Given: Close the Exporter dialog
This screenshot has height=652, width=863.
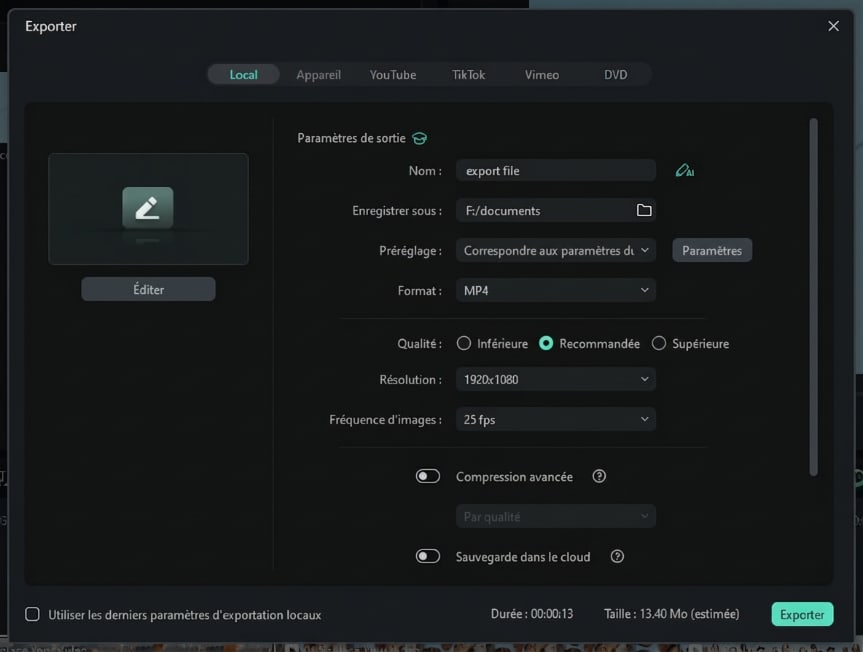Looking at the screenshot, I should coord(833,26).
